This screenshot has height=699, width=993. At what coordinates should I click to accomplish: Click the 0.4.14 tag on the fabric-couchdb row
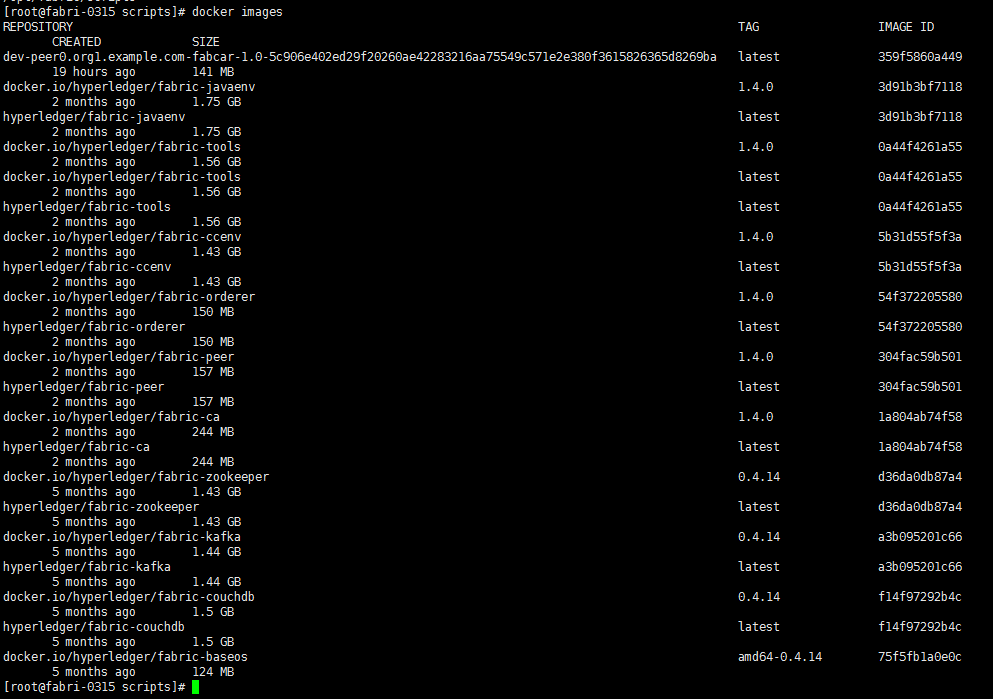click(x=759, y=597)
